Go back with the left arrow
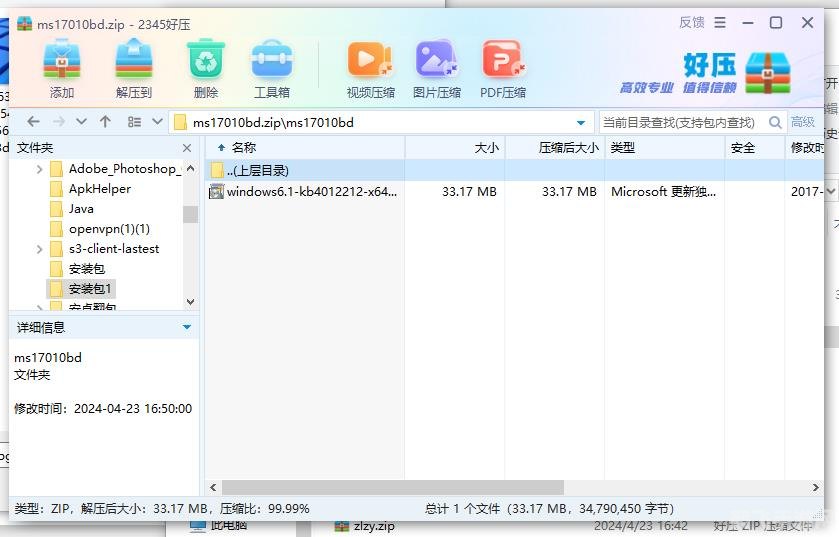Image resolution: width=839 pixels, height=537 pixels. coord(33,122)
